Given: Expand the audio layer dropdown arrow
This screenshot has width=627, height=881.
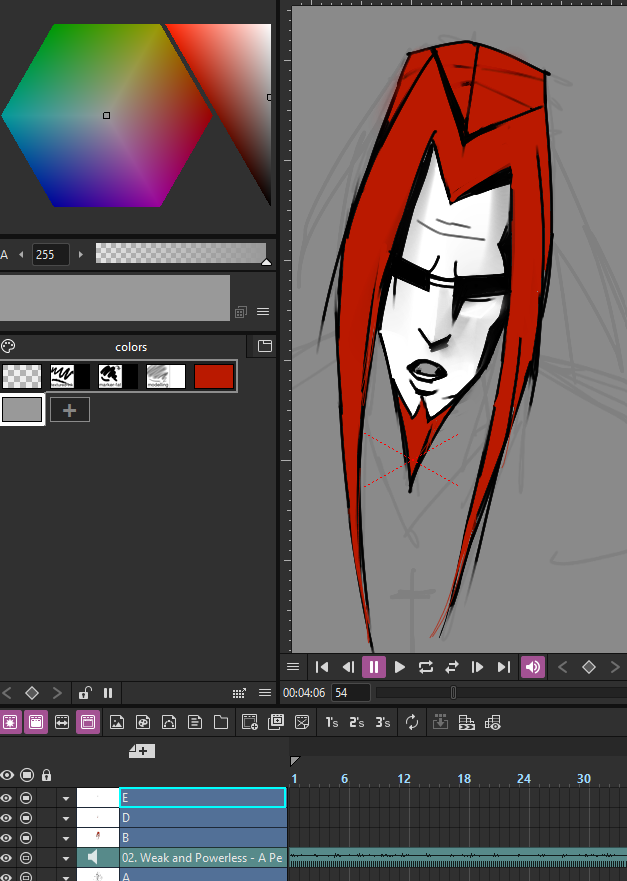Looking at the screenshot, I should pos(66,859).
